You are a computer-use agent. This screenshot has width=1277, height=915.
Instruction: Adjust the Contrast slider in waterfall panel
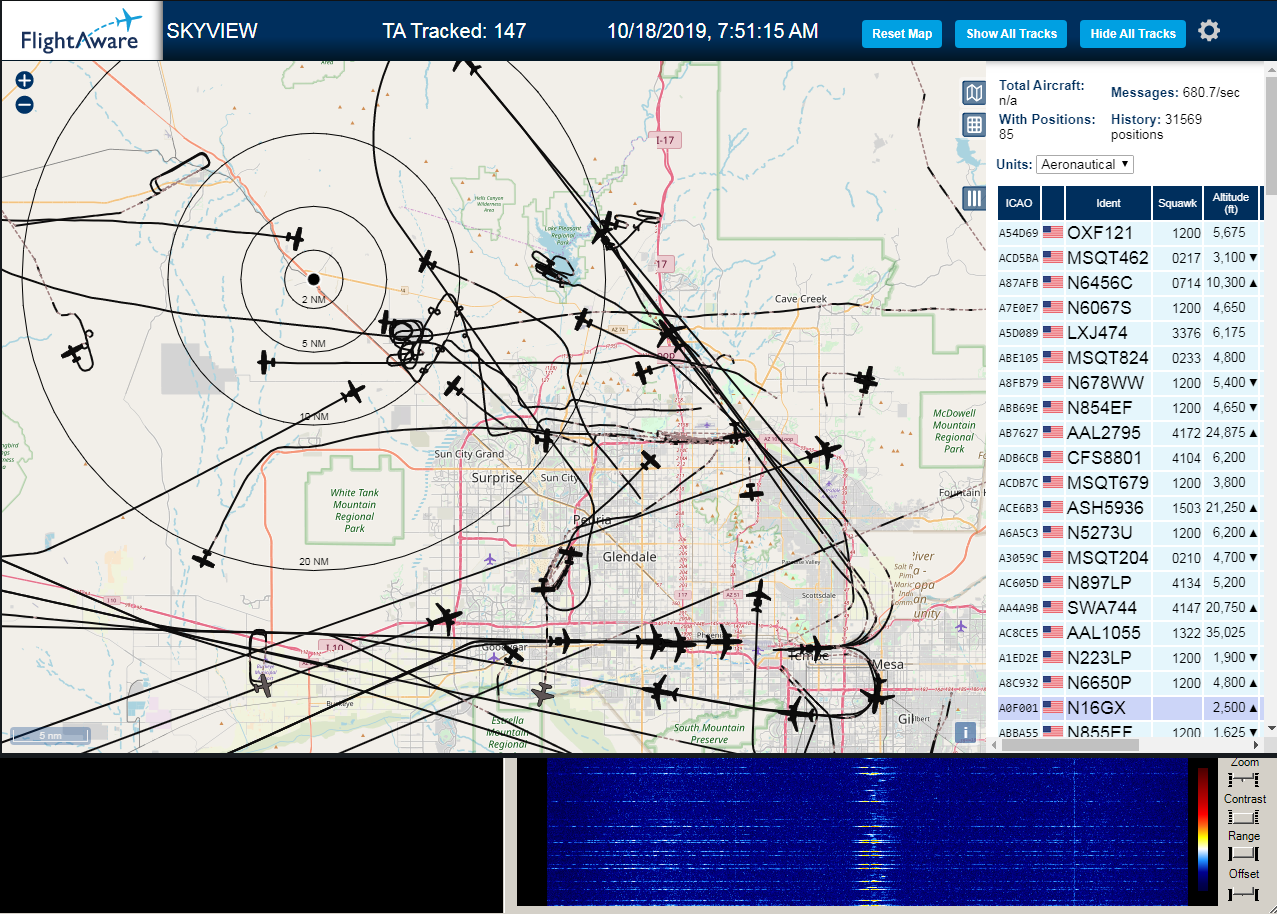[1244, 816]
